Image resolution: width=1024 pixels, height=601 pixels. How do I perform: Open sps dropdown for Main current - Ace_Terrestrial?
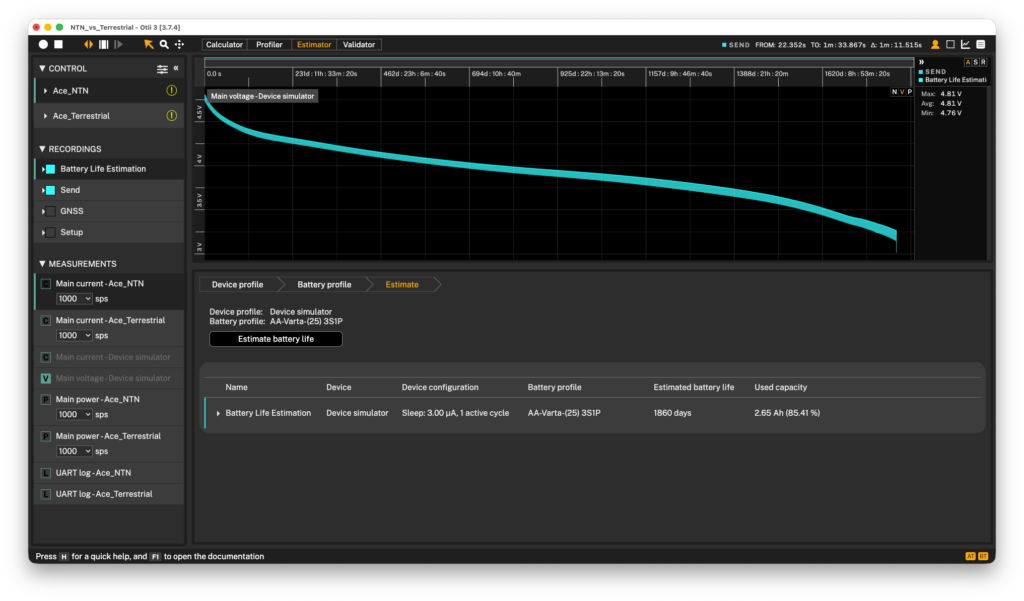click(x=74, y=336)
